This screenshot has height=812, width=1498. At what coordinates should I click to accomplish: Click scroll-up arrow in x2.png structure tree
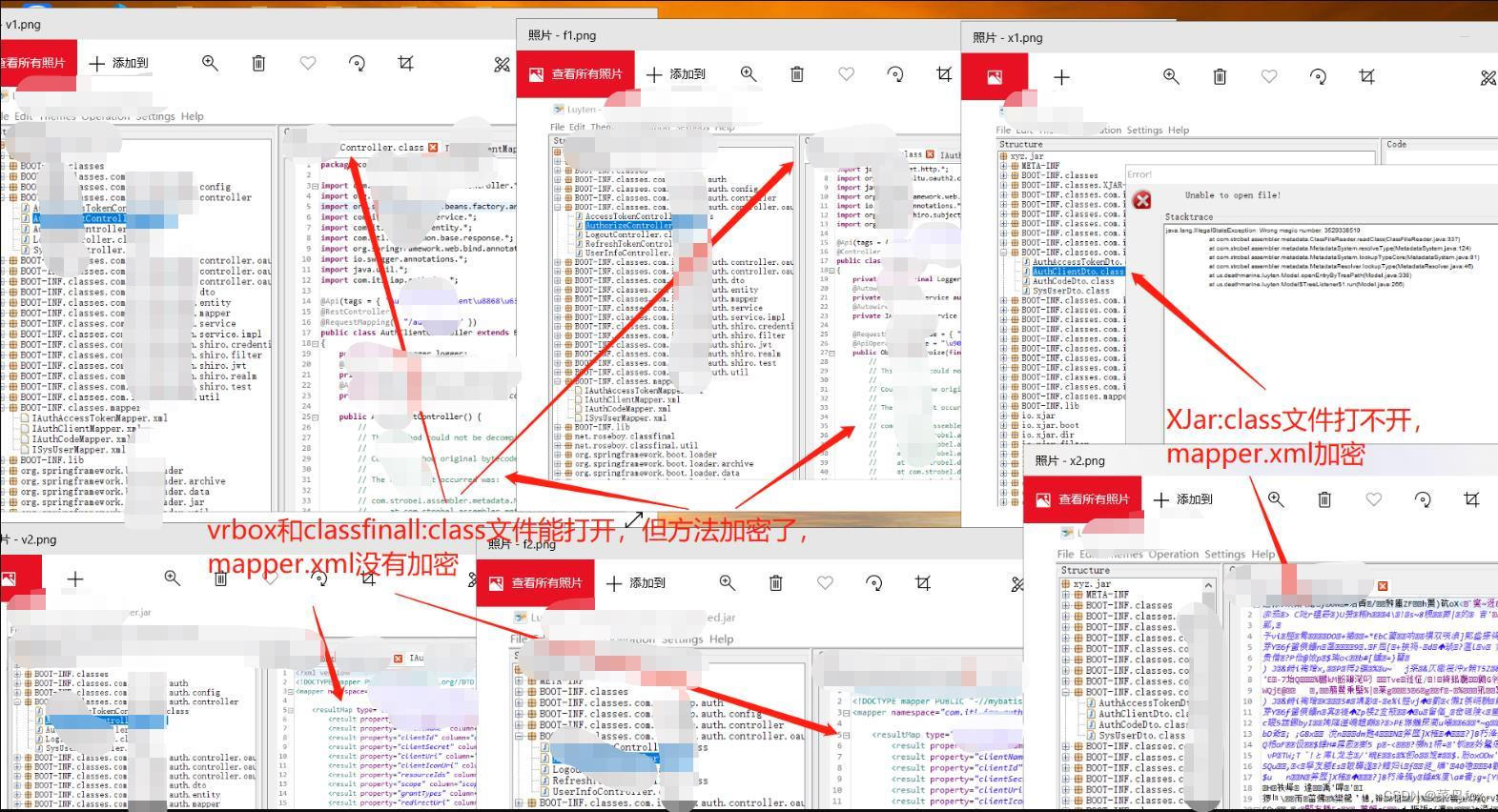pyautogui.click(x=1209, y=584)
